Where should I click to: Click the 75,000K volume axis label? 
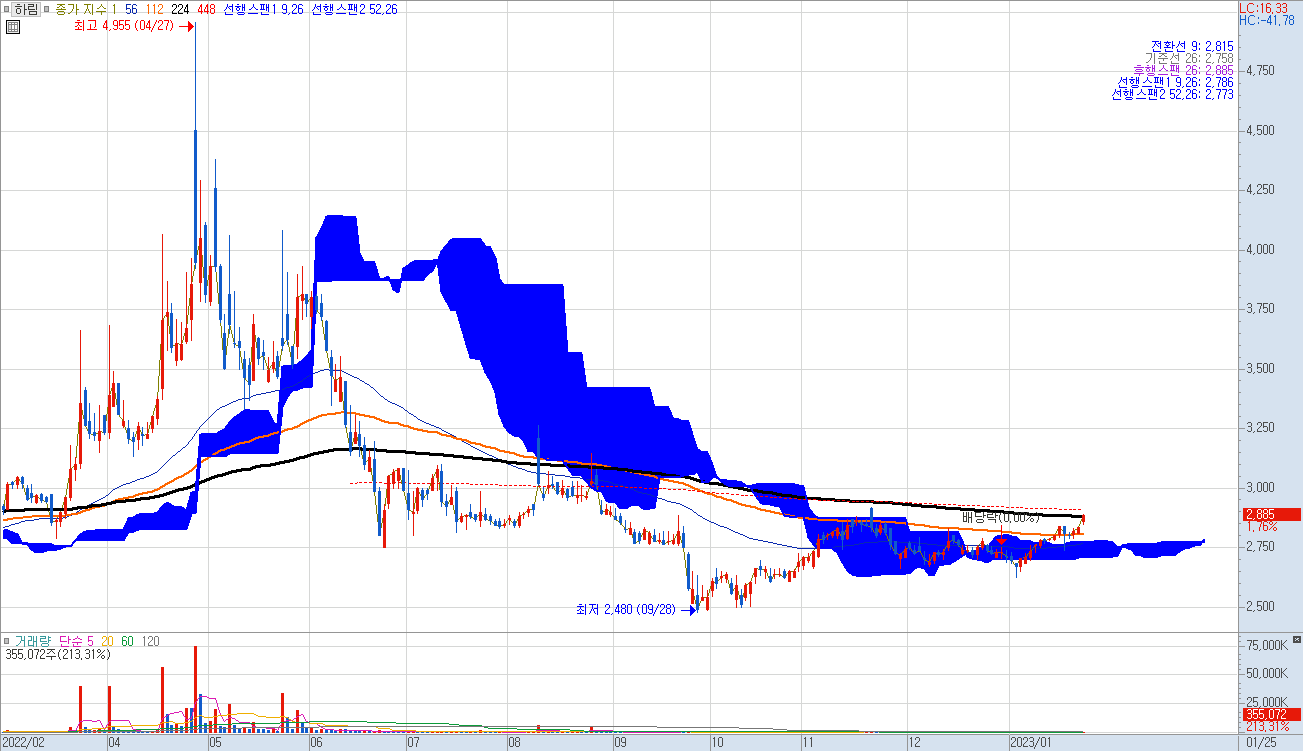(x=1269, y=646)
